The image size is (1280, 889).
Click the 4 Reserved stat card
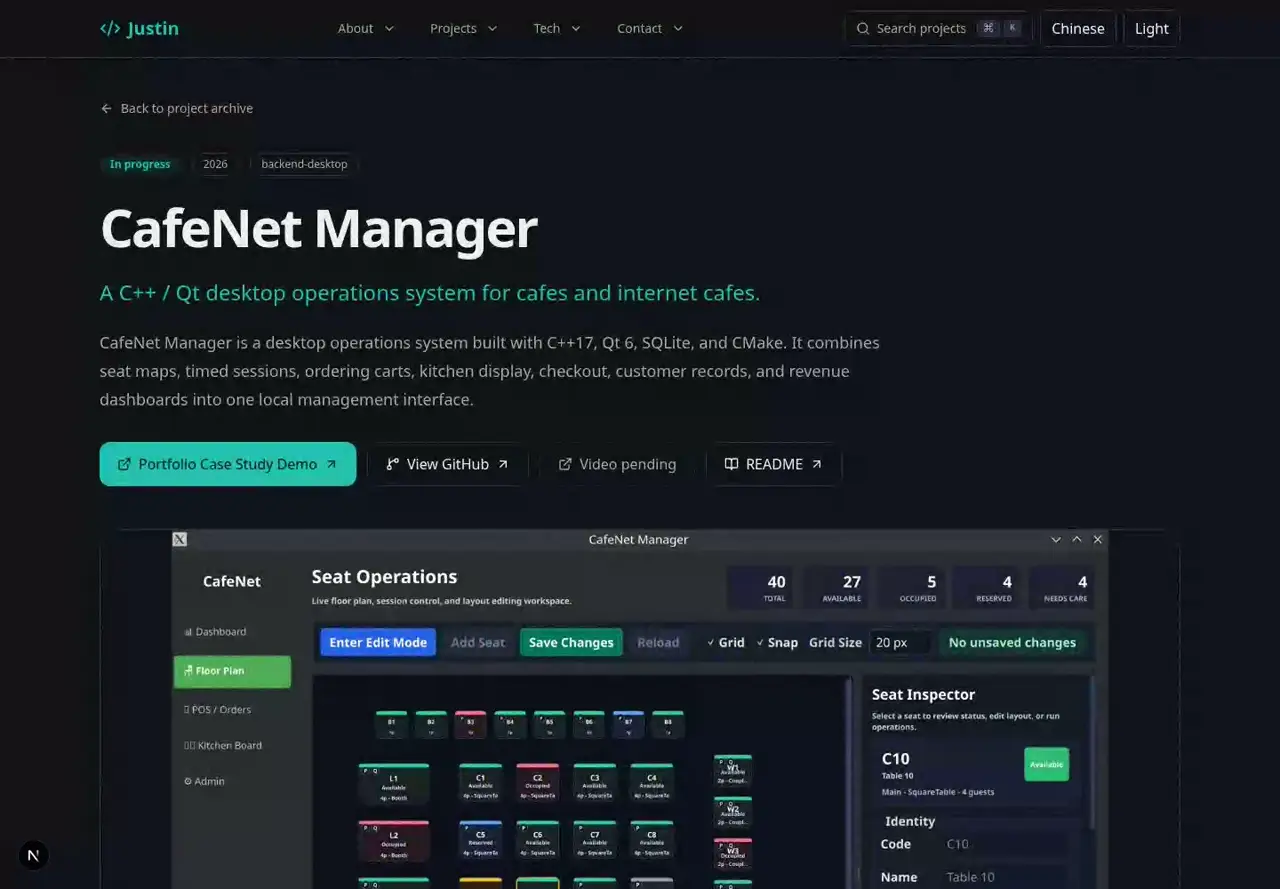point(988,588)
